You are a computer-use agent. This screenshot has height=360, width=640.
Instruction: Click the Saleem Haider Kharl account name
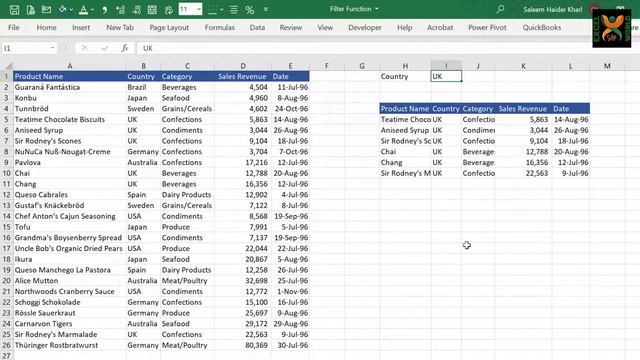point(553,9)
